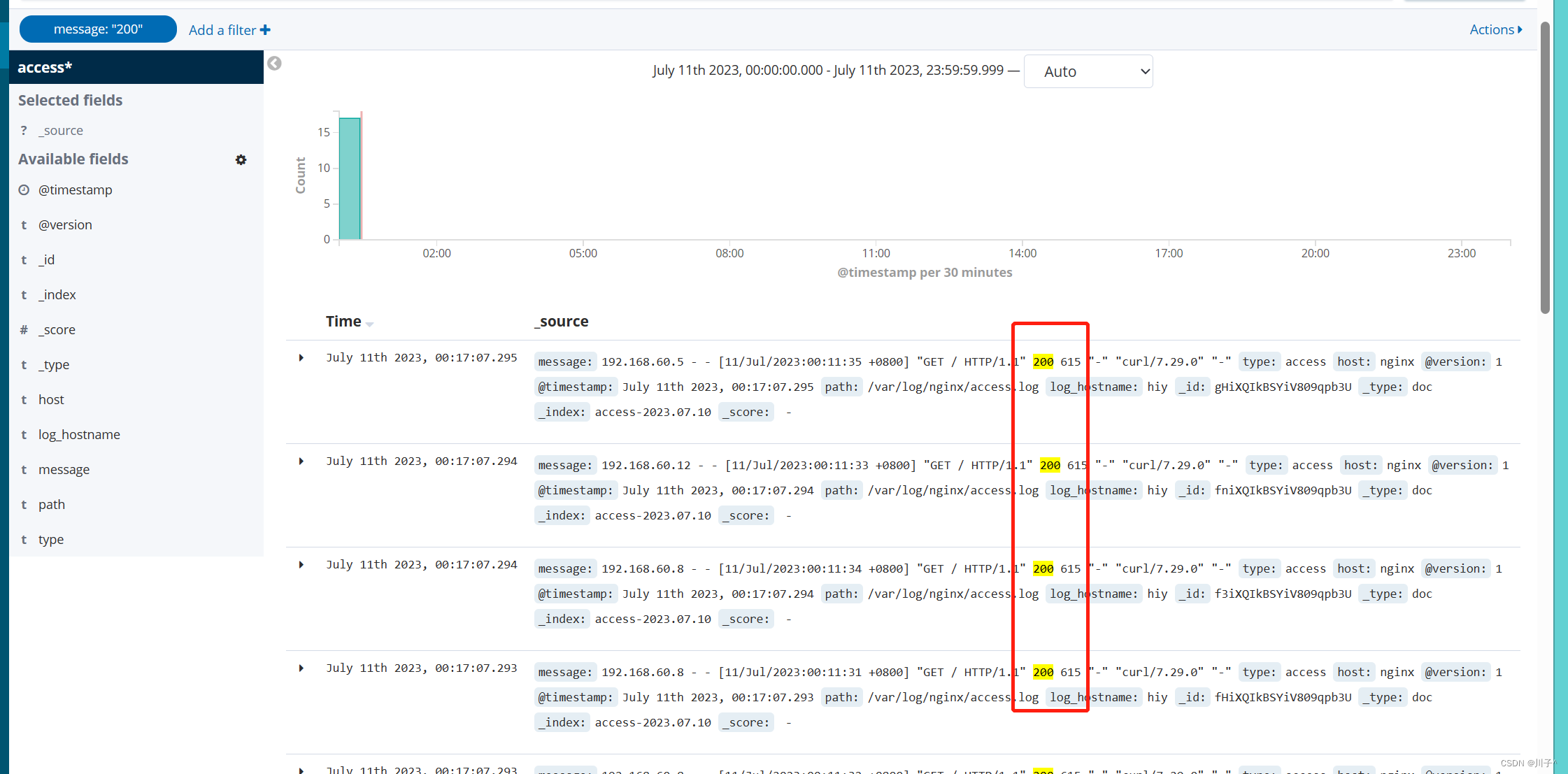The image size is (1568, 774).
Task: Expand the 00:17:07.295 log row
Action: [x=301, y=358]
